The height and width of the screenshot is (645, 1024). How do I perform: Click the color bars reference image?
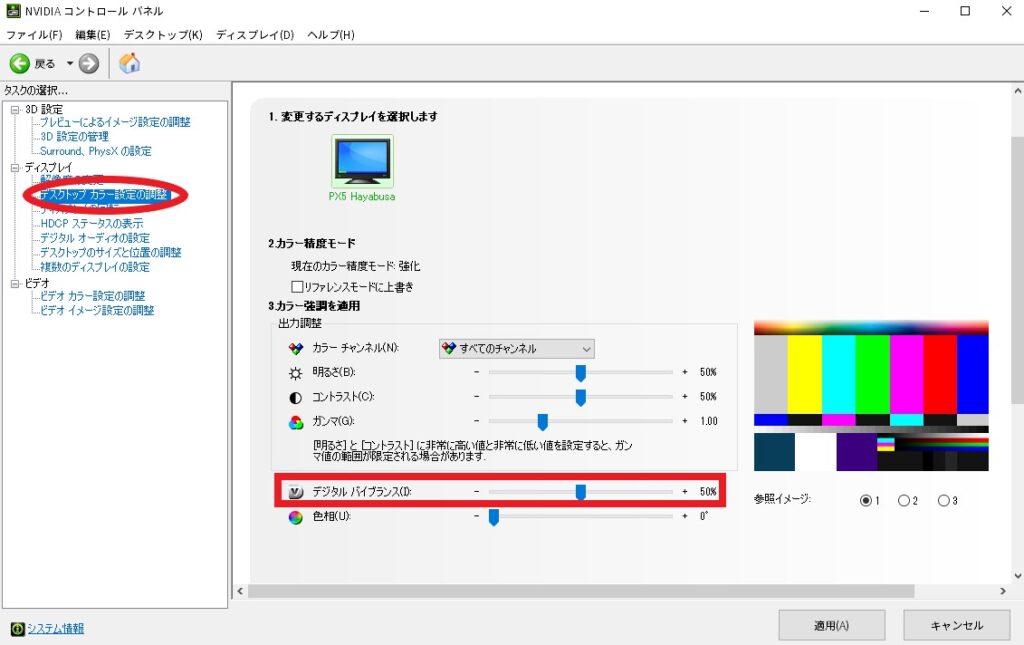pos(871,396)
